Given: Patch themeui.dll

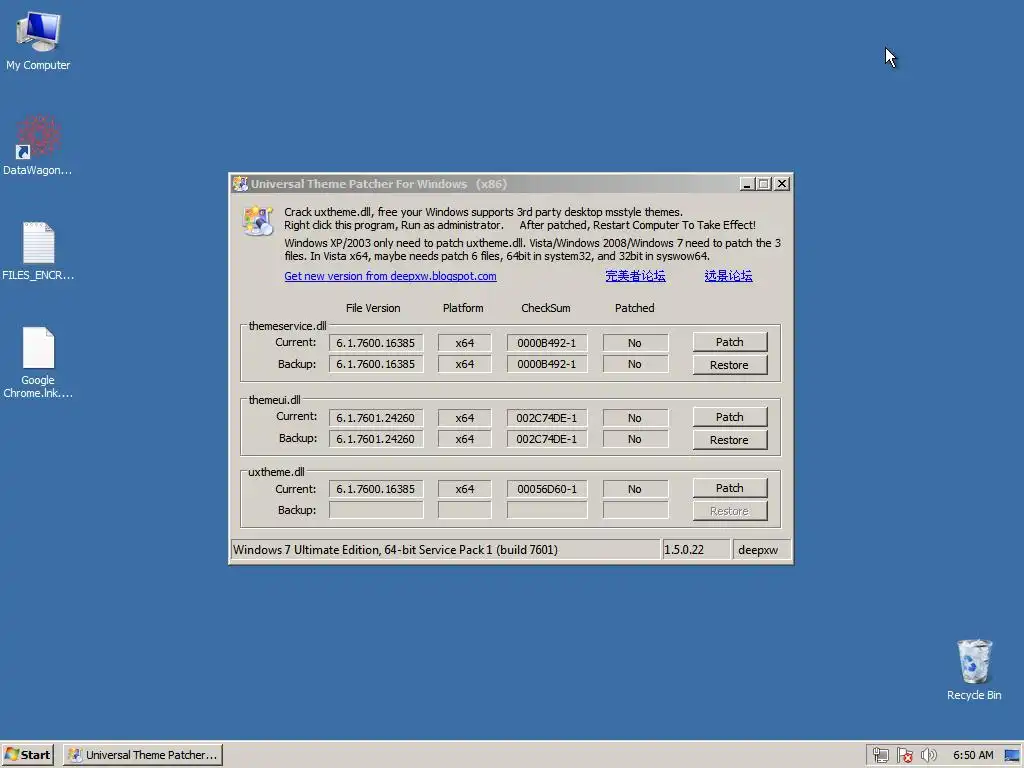Looking at the screenshot, I should (x=729, y=417).
